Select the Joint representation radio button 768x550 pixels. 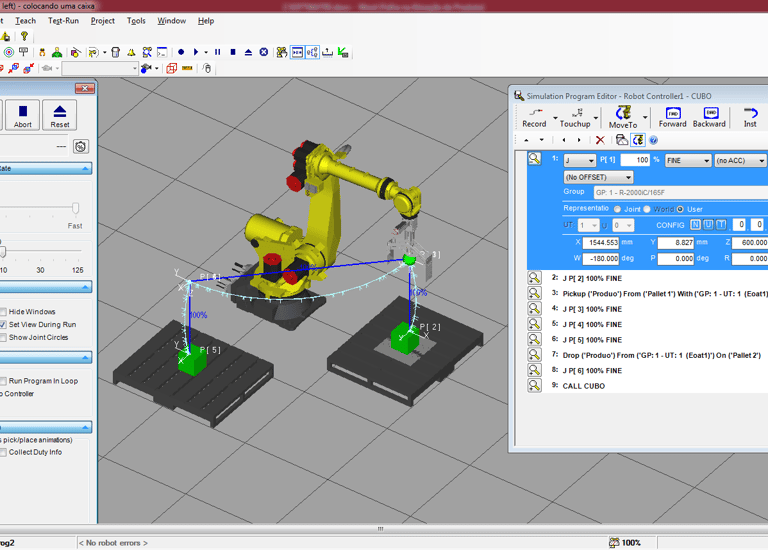tap(618, 209)
